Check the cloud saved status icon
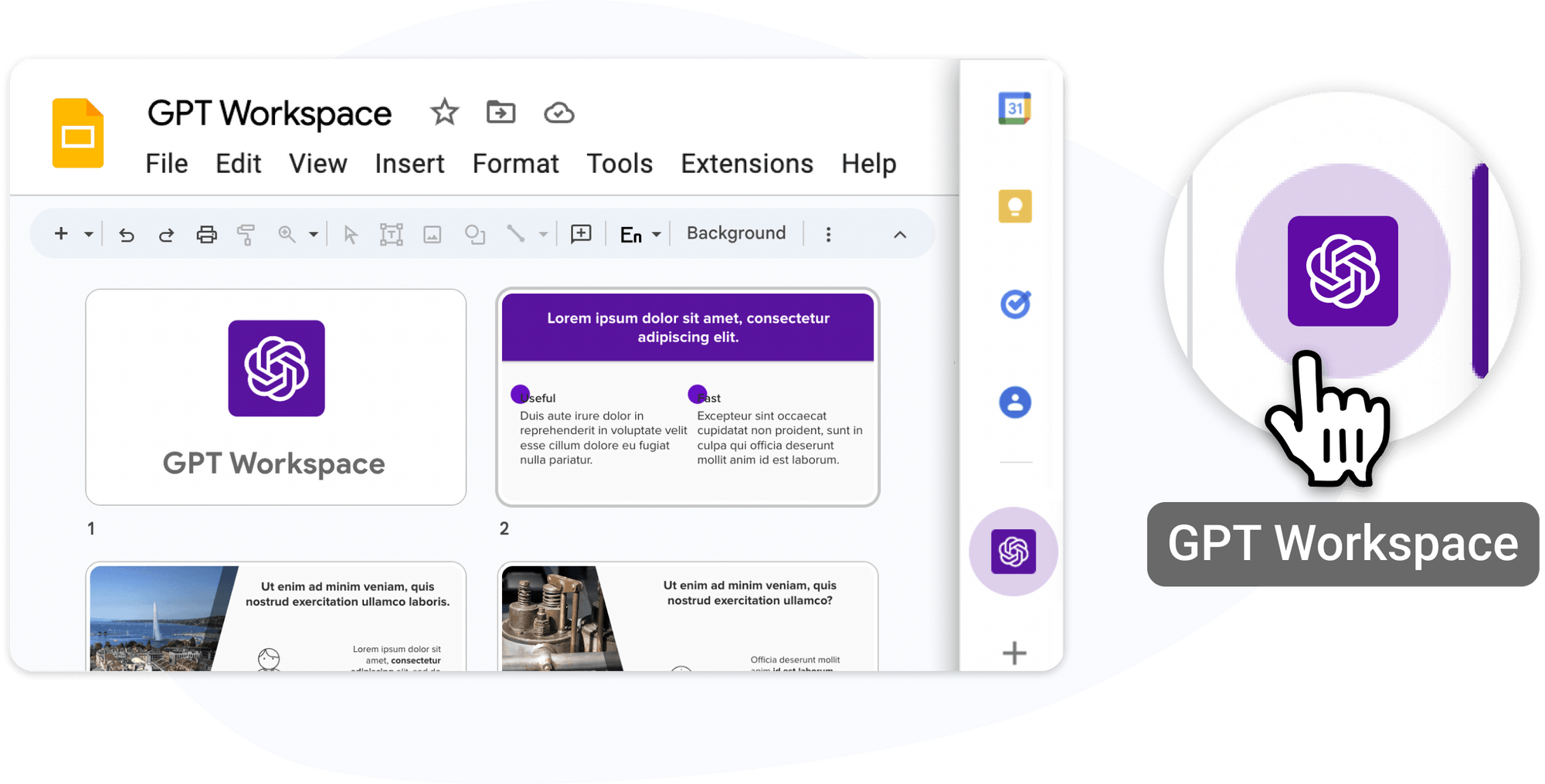This screenshot has width=1545, height=784. click(x=559, y=114)
